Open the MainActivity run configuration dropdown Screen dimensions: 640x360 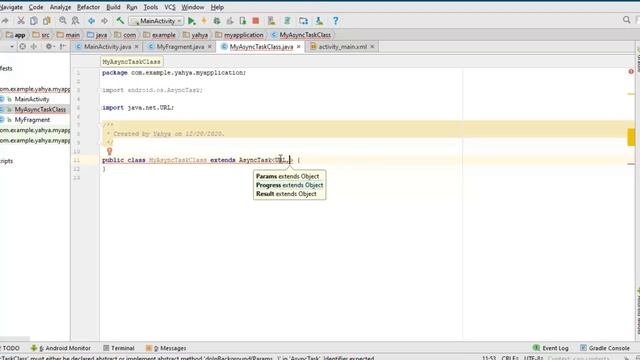[x=156, y=21]
